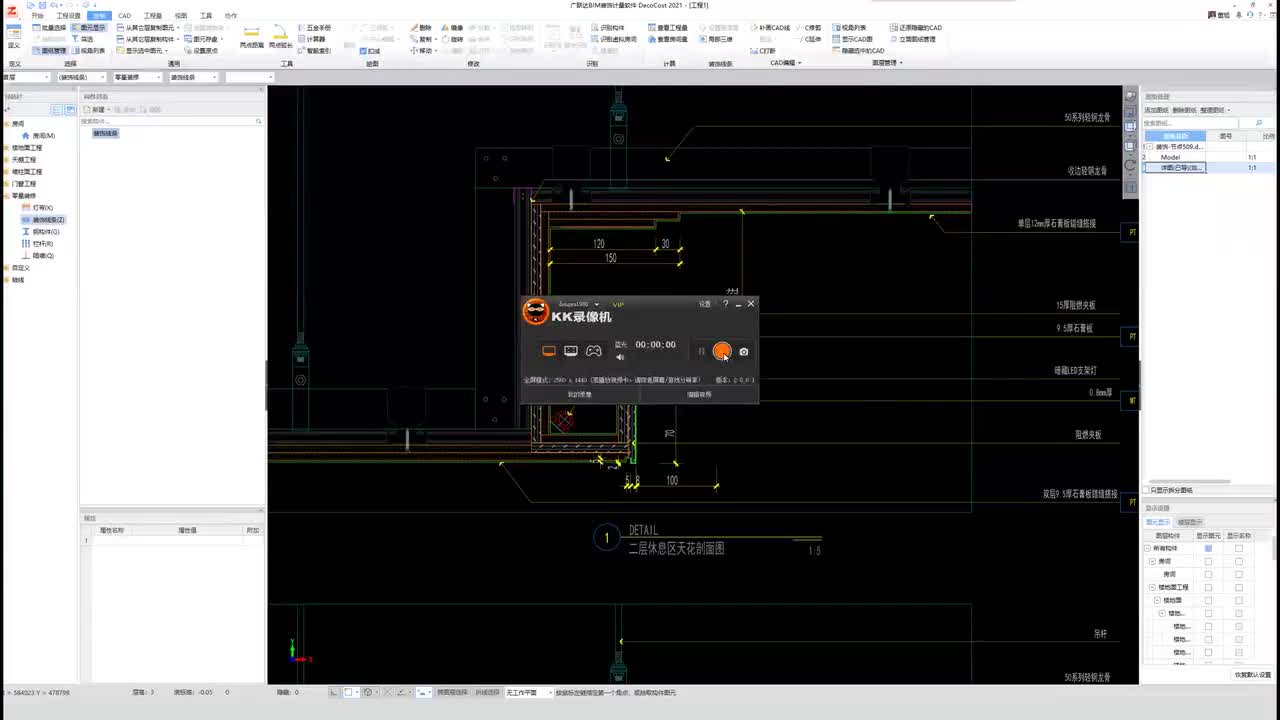The image size is (1280, 720).
Task: Toggle 显示图元 checkbox for 所有构件
Action: (x=1208, y=548)
